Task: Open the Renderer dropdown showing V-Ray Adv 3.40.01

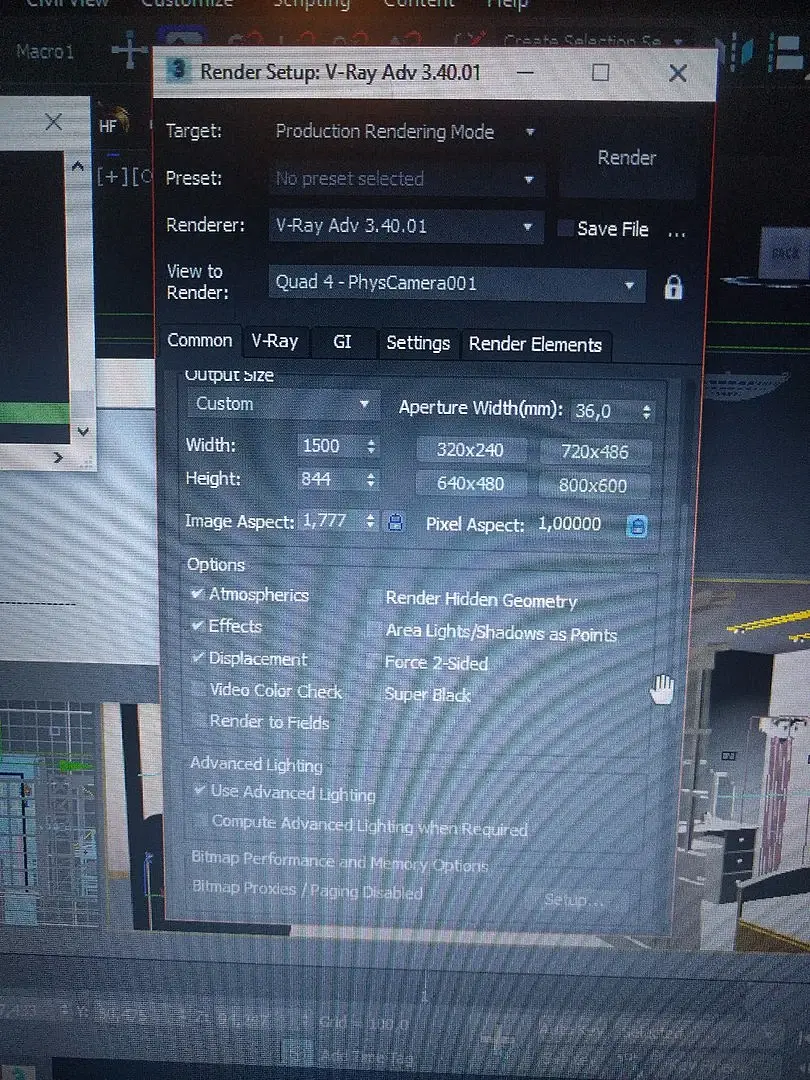Action: click(406, 226)
